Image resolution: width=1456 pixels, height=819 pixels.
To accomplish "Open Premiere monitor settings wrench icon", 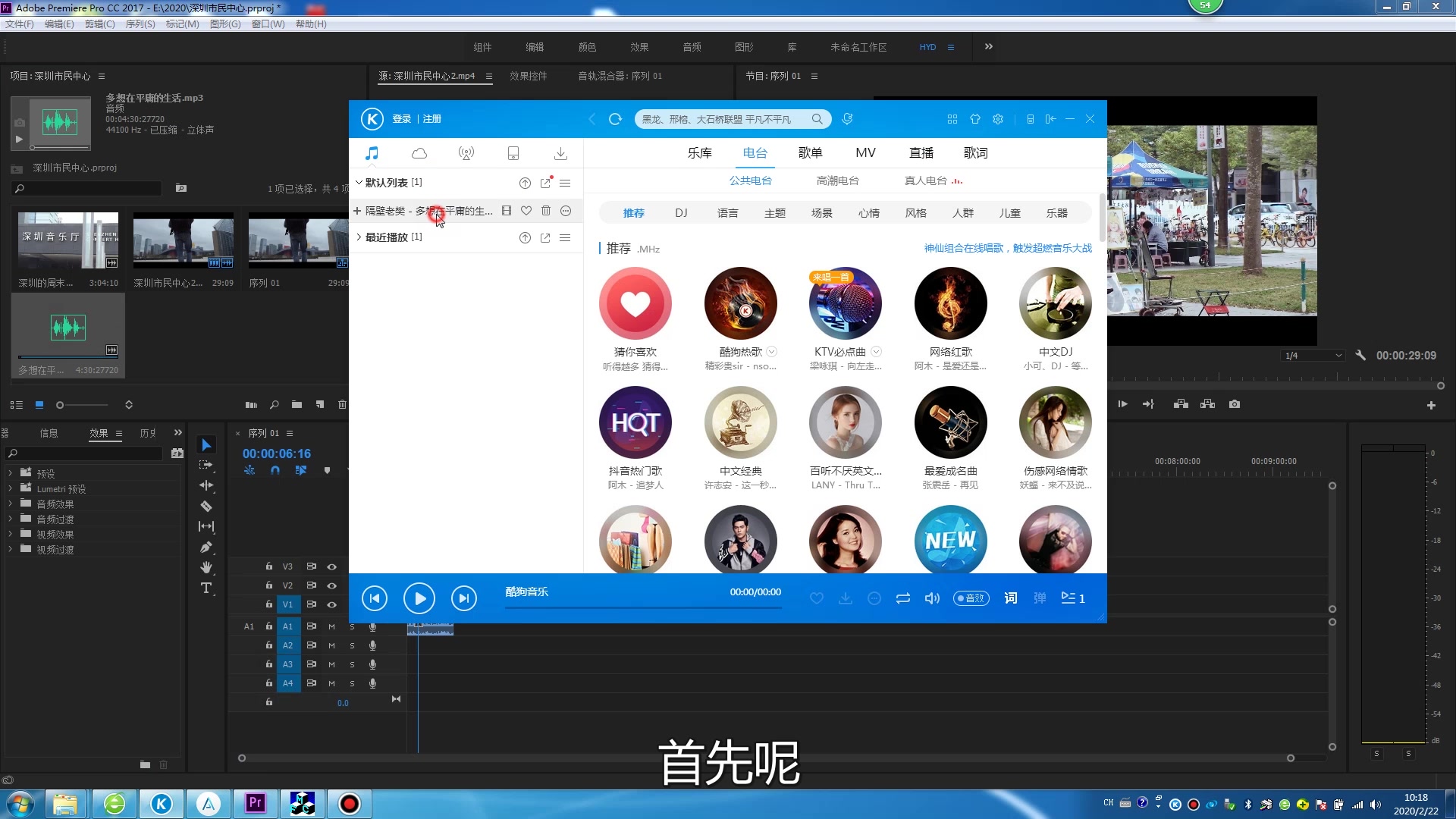I will click(x=1360, y=355).
